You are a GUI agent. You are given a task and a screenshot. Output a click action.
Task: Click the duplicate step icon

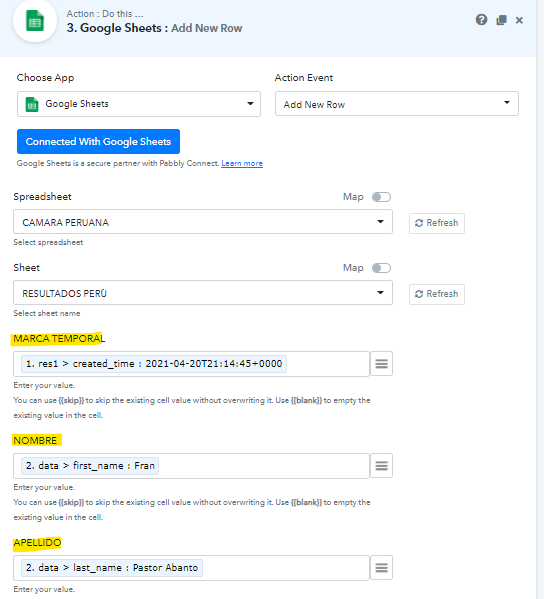point(501,20)
